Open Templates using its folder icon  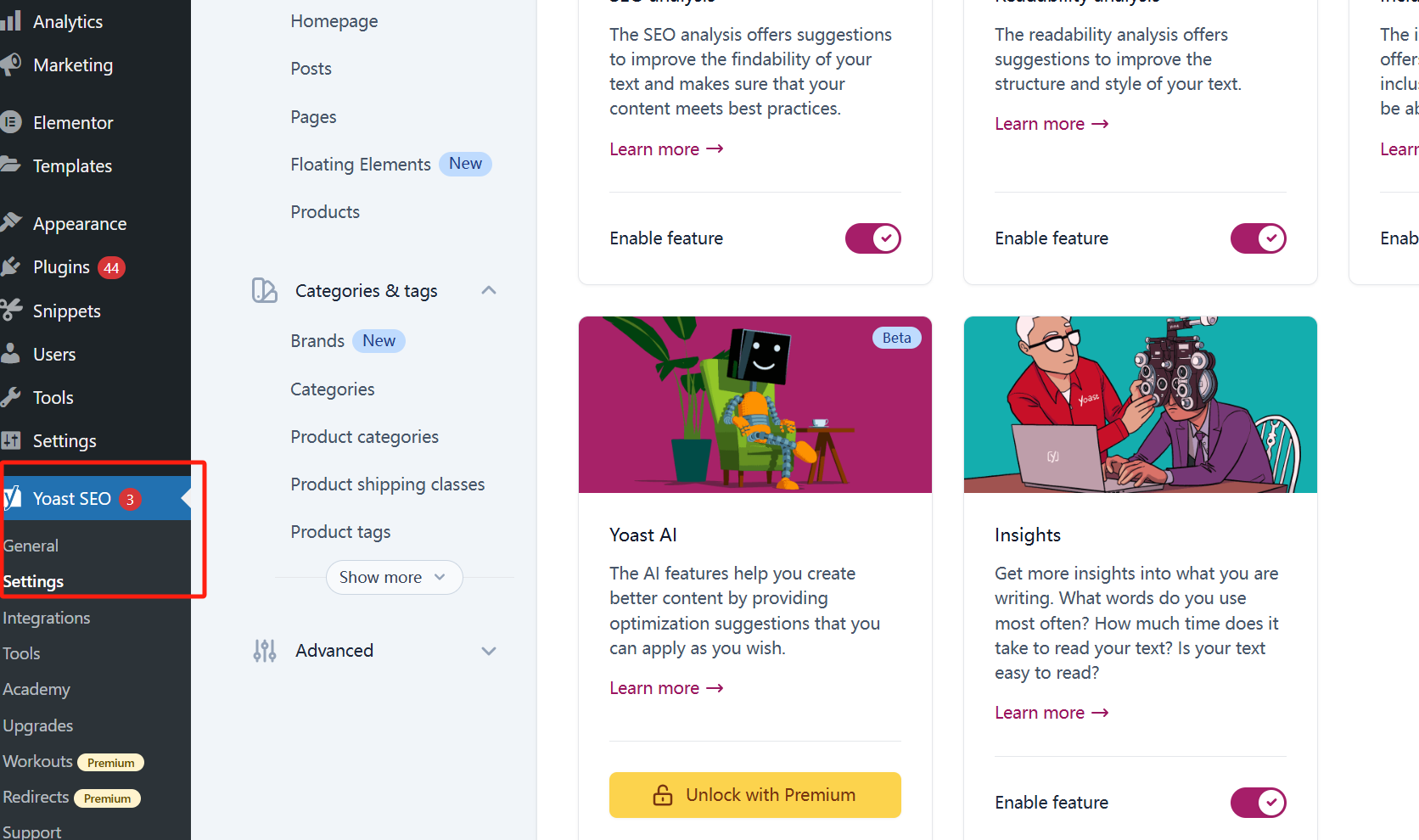pyautogui.click(x=12, y=165)
